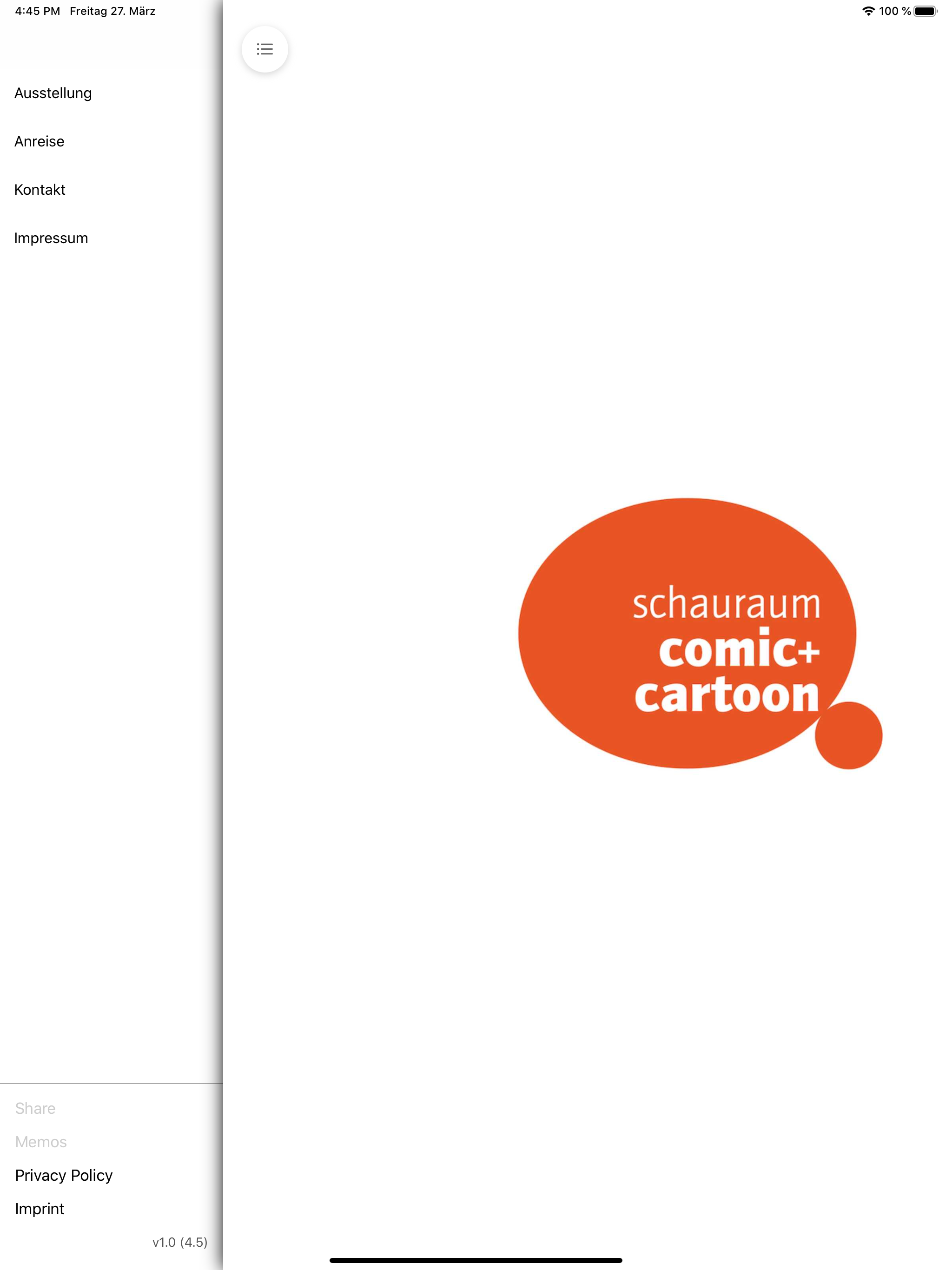Tap the v1.0 (4.5) version label
The width and height of the screenshot is (952, 1270).
[x=180, y=1242]
